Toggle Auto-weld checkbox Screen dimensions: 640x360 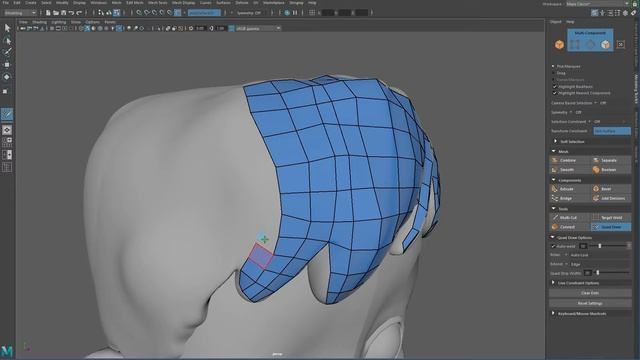click(553, 246)
